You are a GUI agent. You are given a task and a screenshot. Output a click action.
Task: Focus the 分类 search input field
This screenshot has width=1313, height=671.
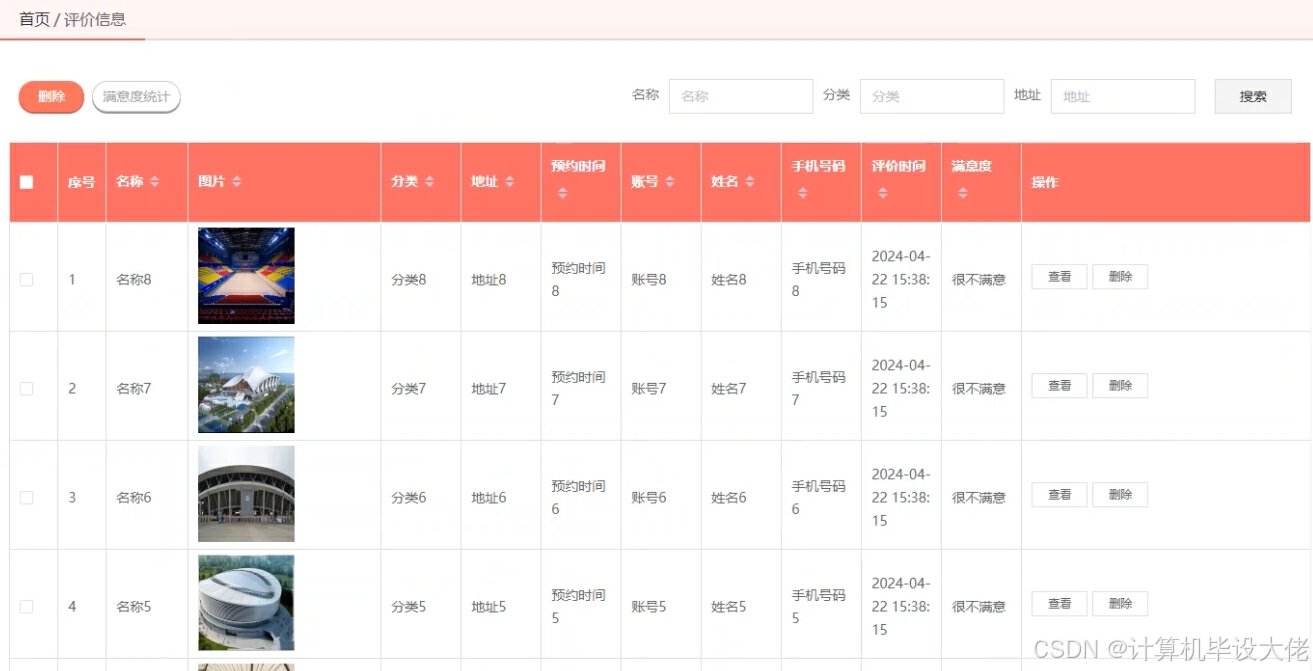tap(932, 97)
